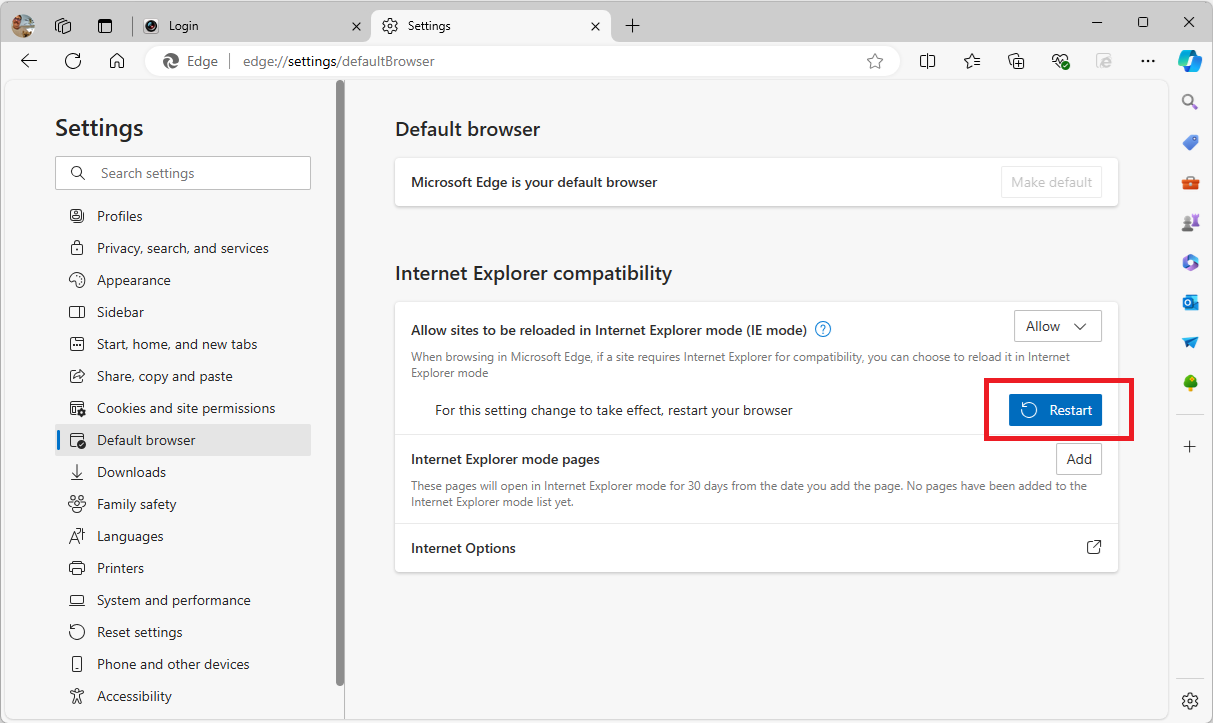Open the sidebar Shopping tag icon
1213x723 pixels.
(1190, 142)
